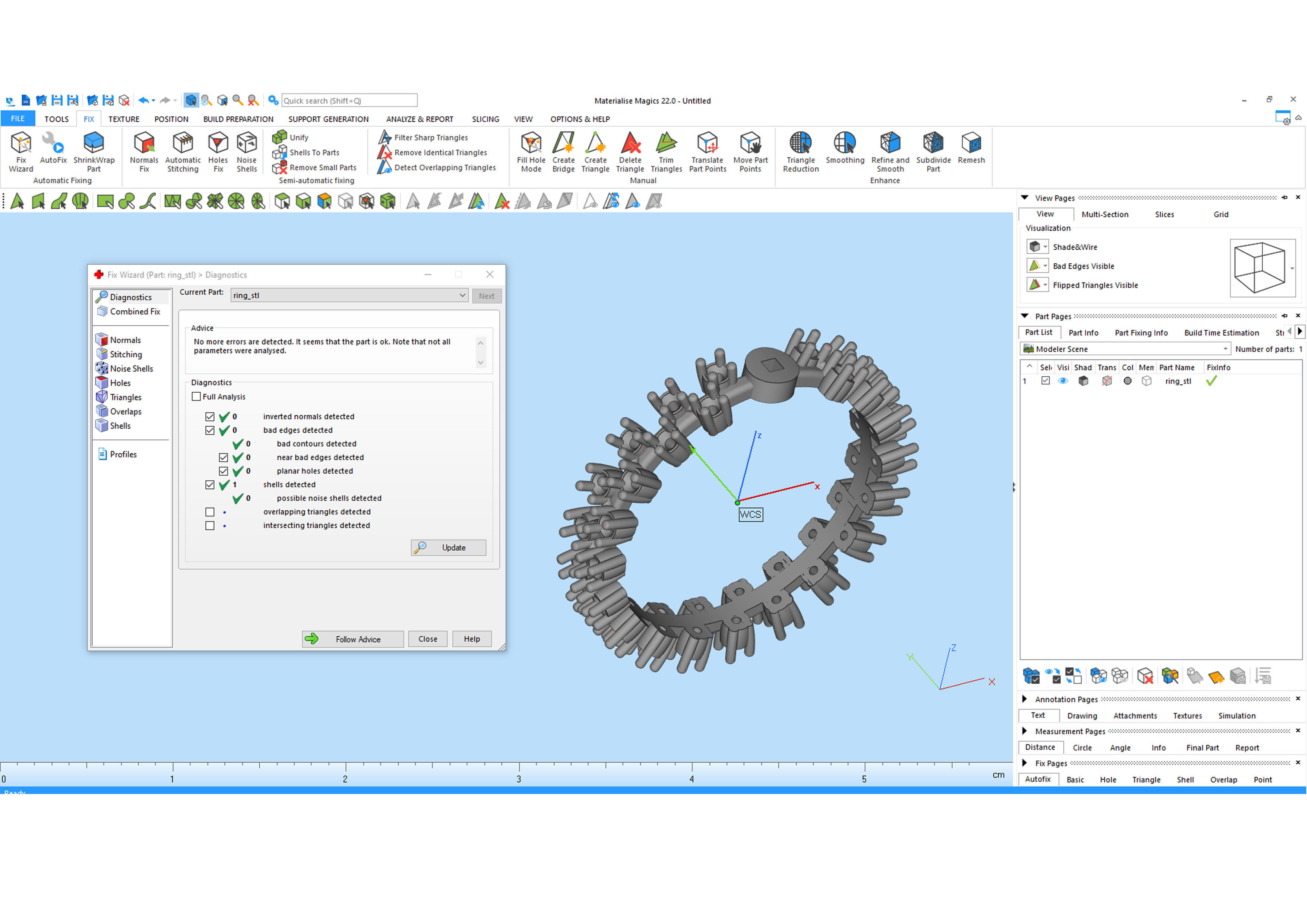Image resolution: width=1307 pixels, height=924 pixels.
Task: Open the SUPPORT GENERATION ribbon tab
Action: [328, 119]
